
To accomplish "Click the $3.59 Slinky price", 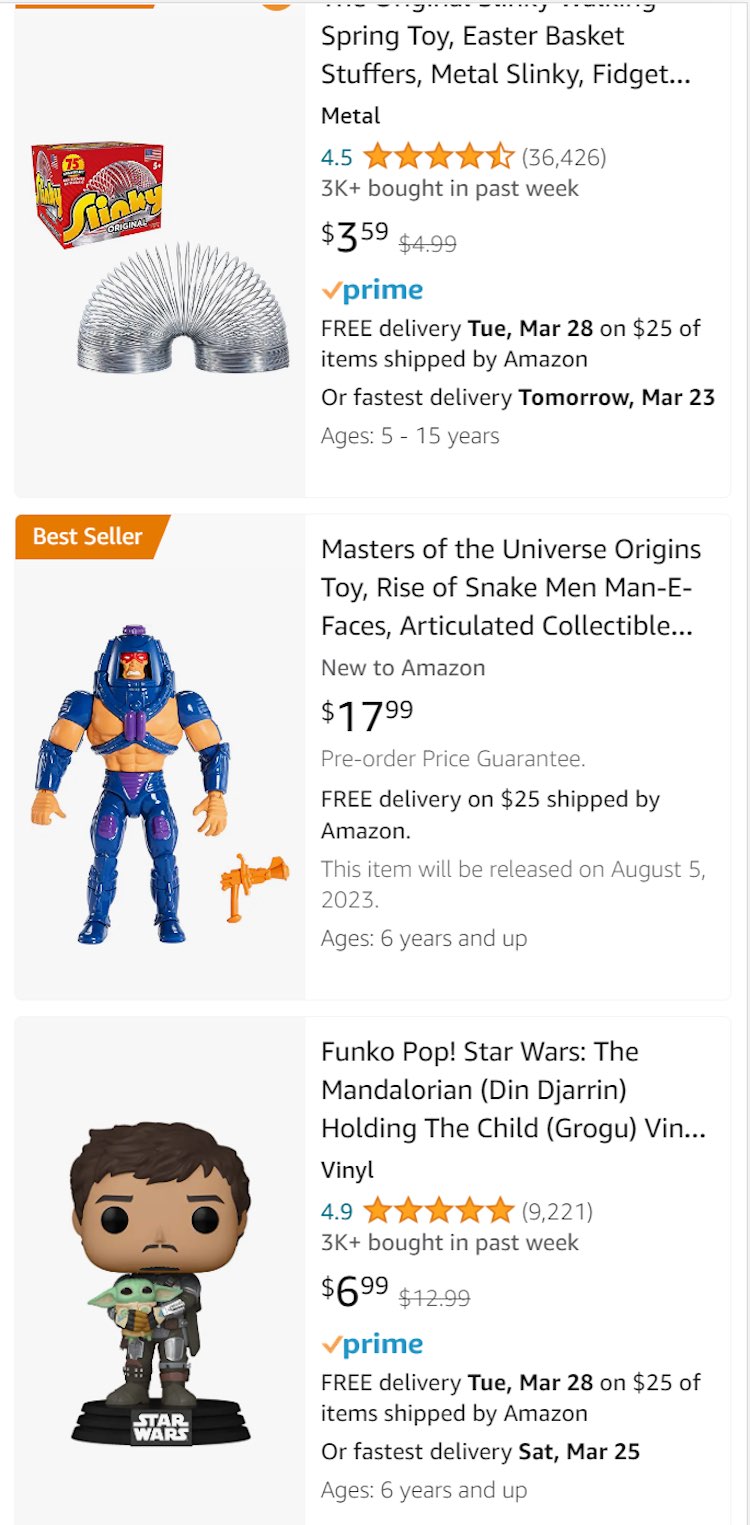I will click(355, 236).
